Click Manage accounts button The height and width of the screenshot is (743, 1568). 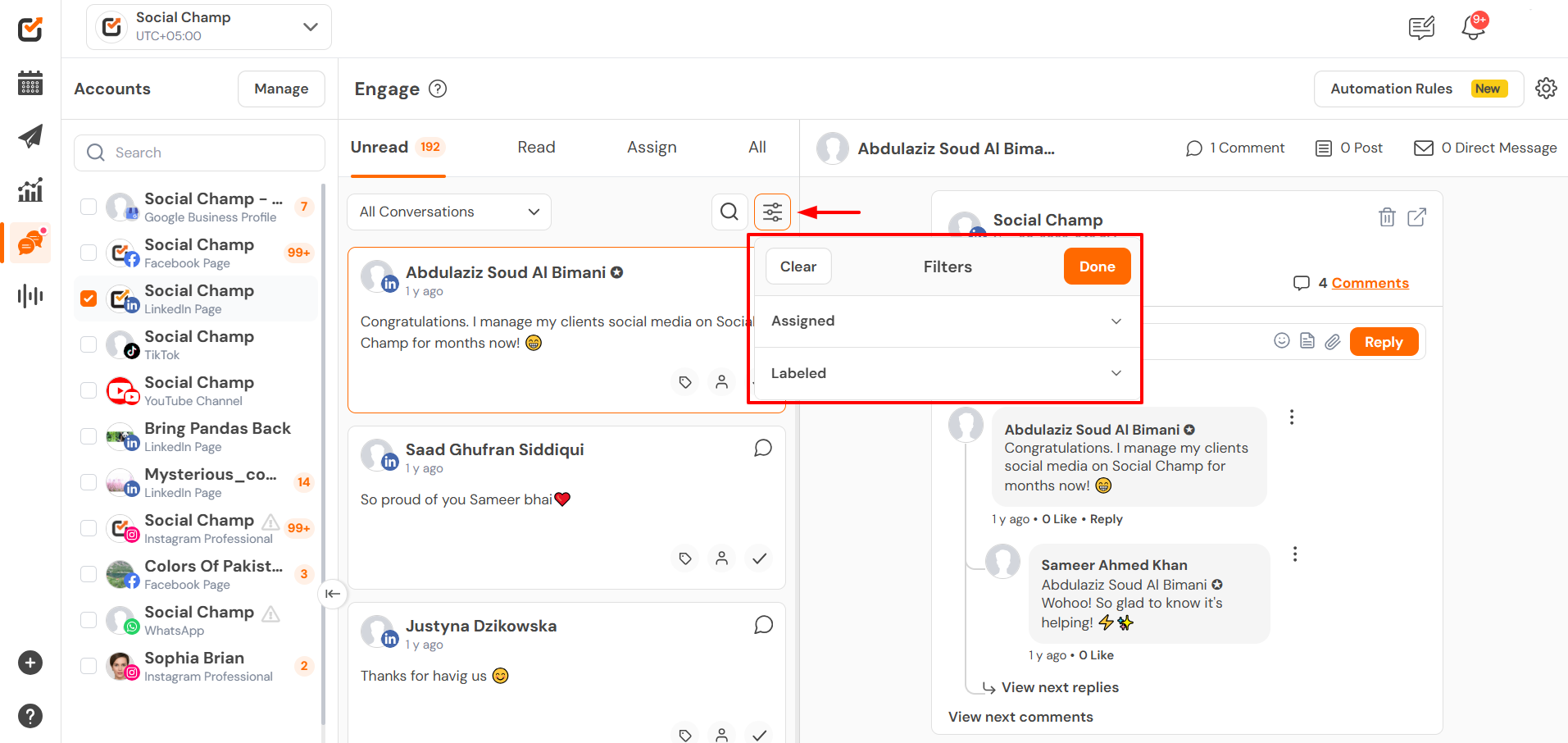pos(281,89)
